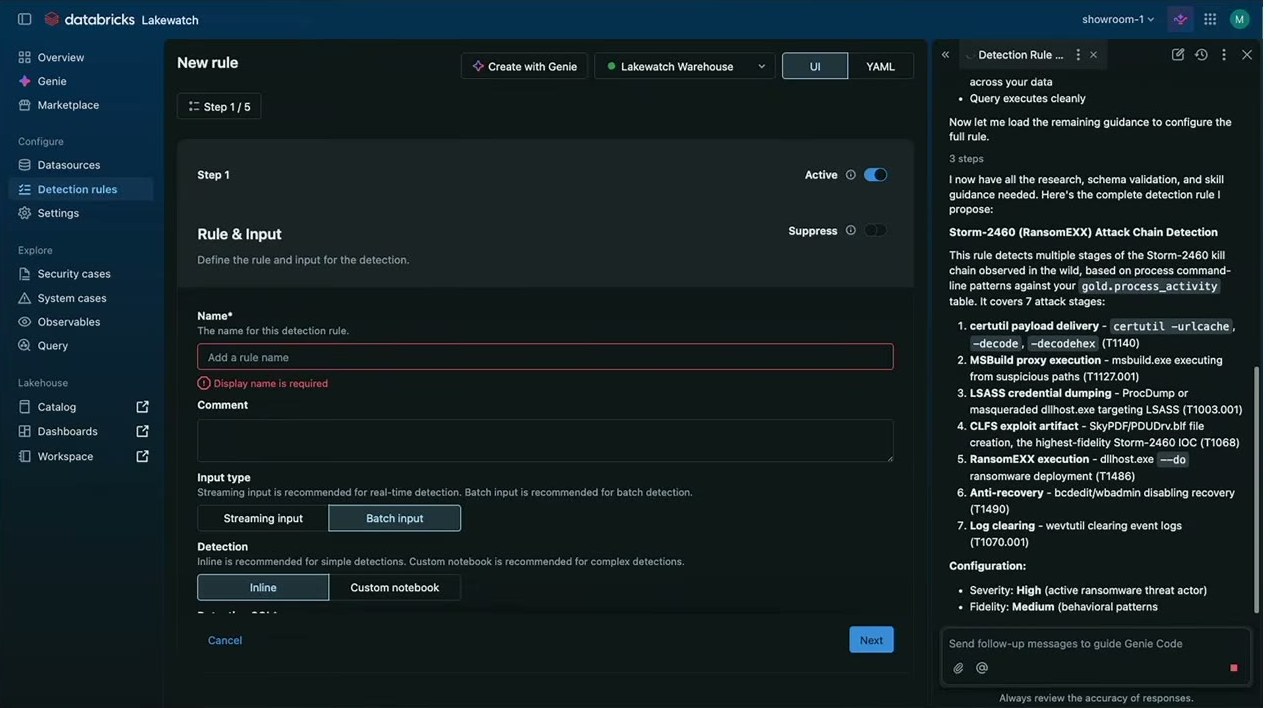The image size is (1270, 708).
Task: Open Dashboards in Lakehouse section
Action: point(68,431)
